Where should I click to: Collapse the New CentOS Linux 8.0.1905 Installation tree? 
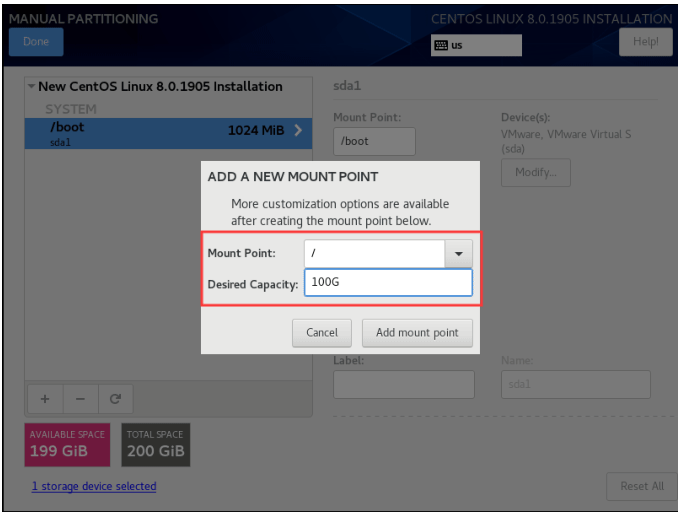(31, 87)
